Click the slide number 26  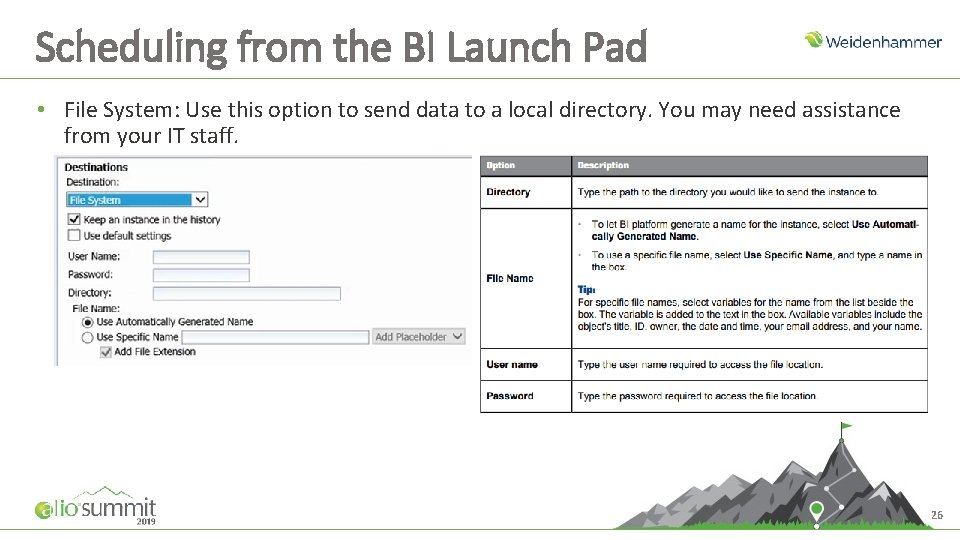pyautogui.click(x=937, y=515)
